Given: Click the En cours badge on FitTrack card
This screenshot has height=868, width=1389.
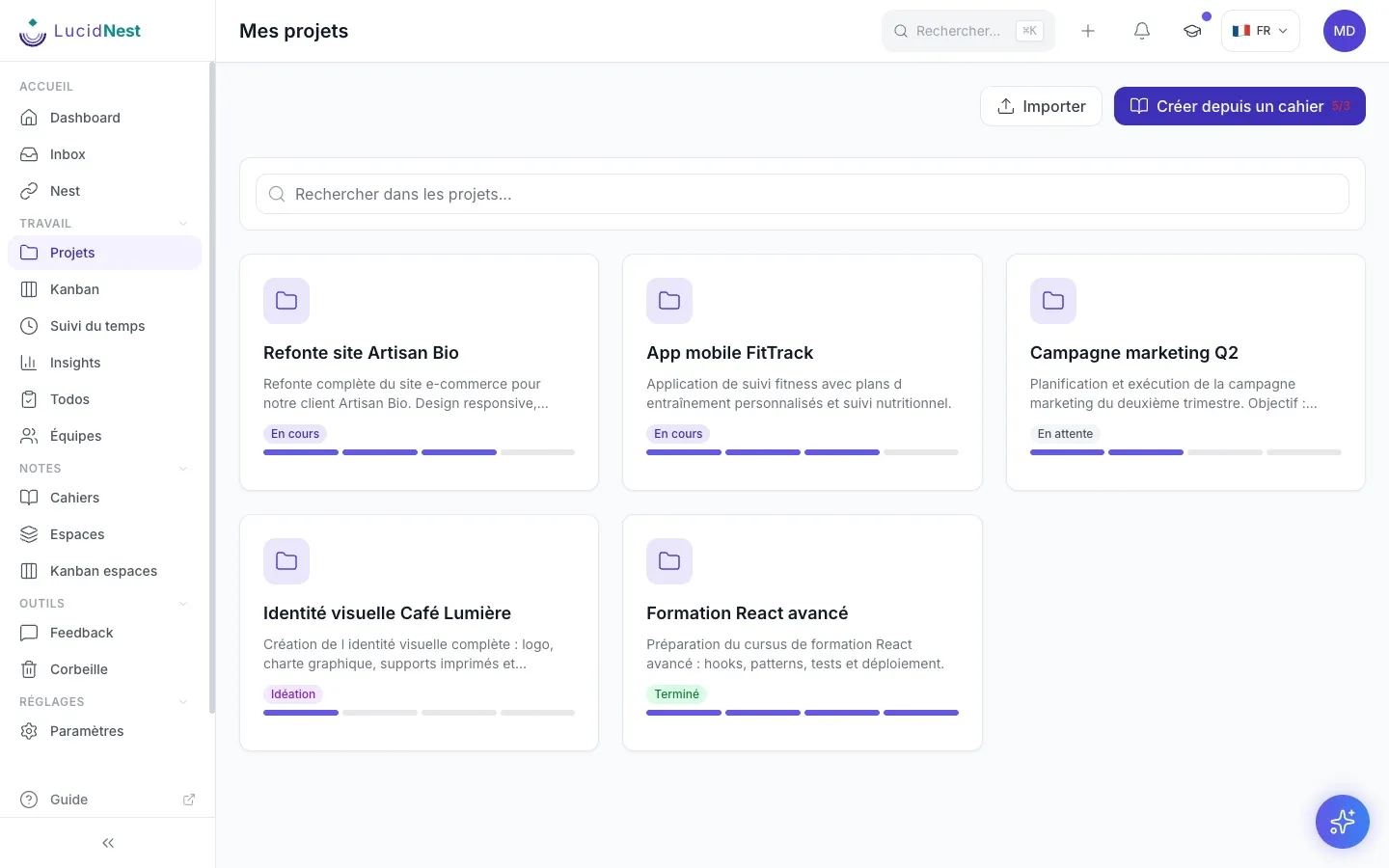Looking at the screenshot, I should click(x=678, y=434).
